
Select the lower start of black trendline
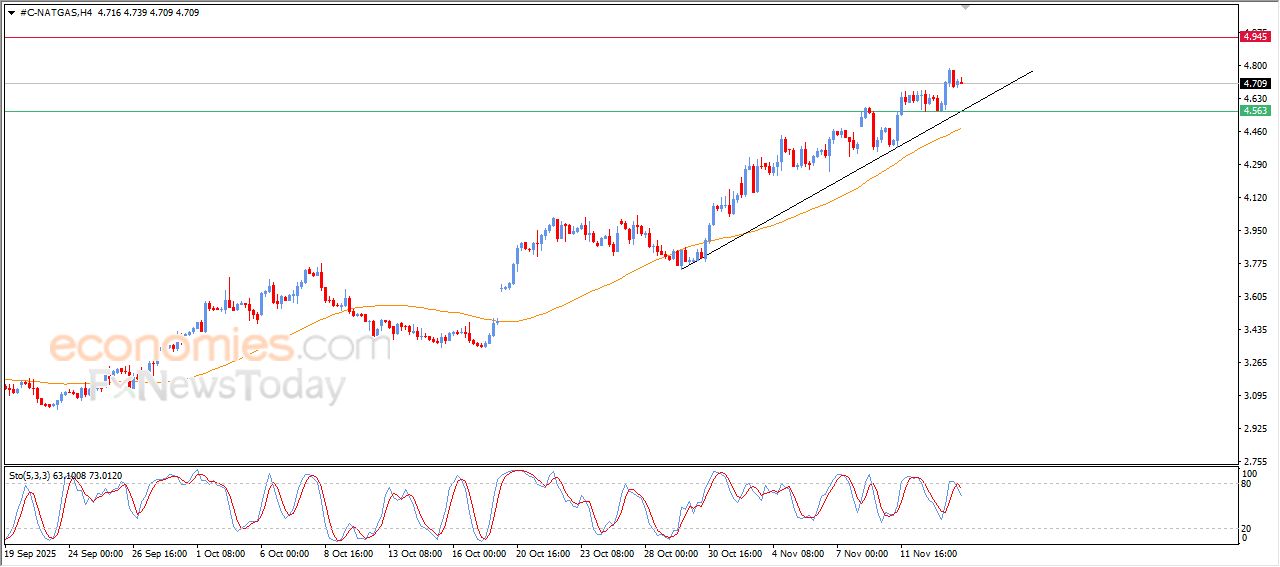[682, 268]
